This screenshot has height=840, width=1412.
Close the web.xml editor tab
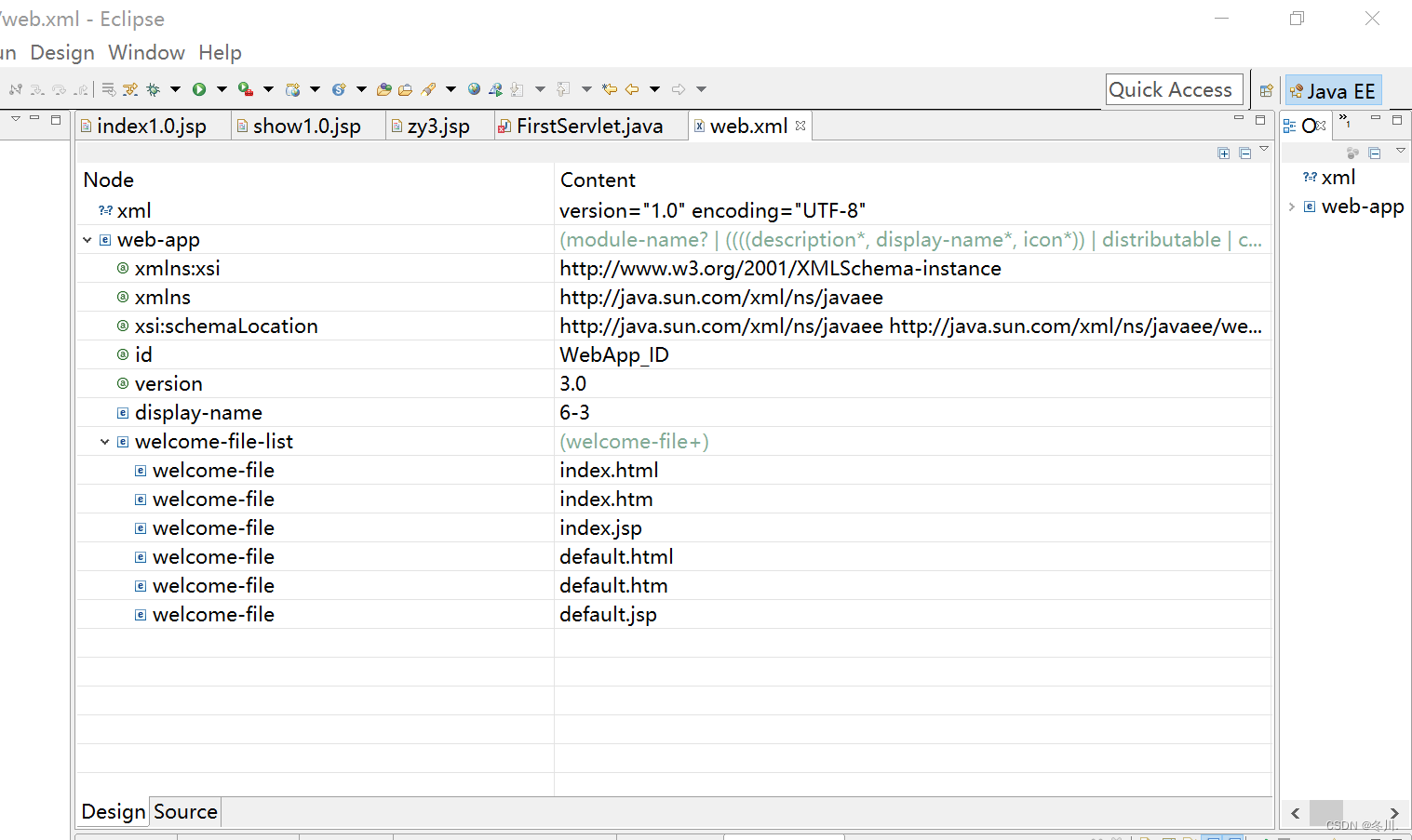(x=800, y=126)
